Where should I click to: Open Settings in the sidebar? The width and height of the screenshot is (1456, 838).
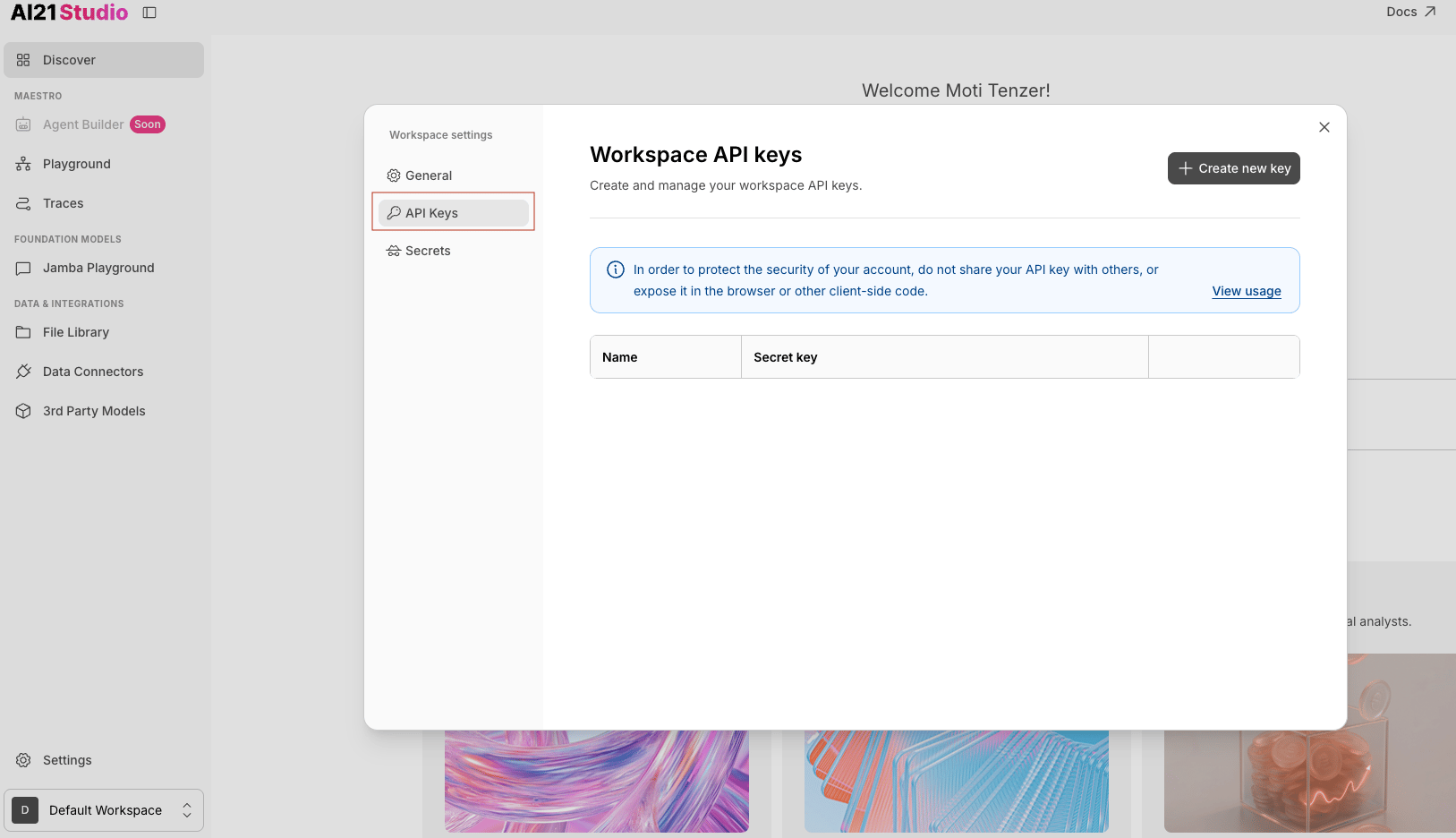click(x=104, y=760)
